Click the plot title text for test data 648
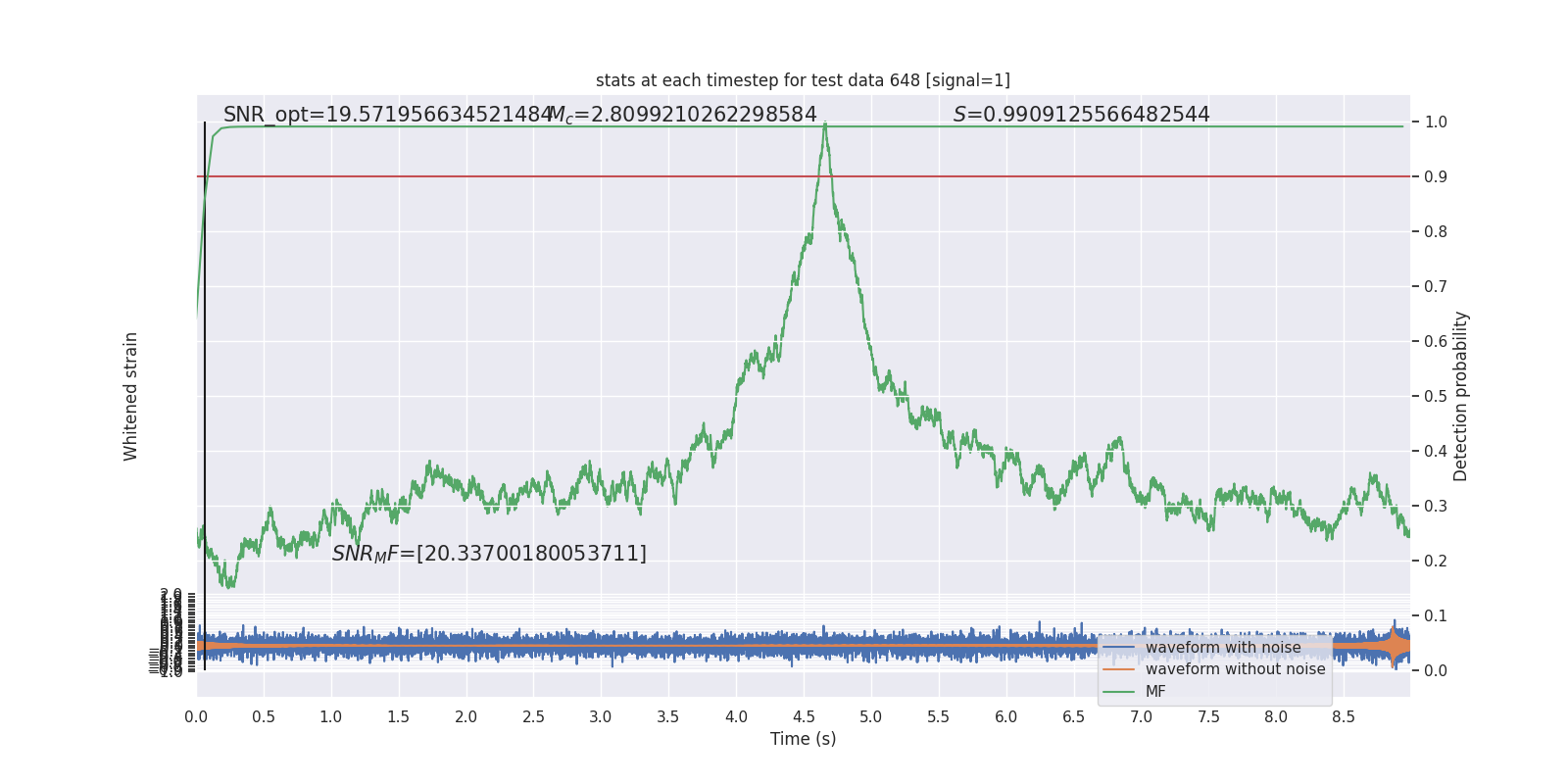 [x=803, y=80]
